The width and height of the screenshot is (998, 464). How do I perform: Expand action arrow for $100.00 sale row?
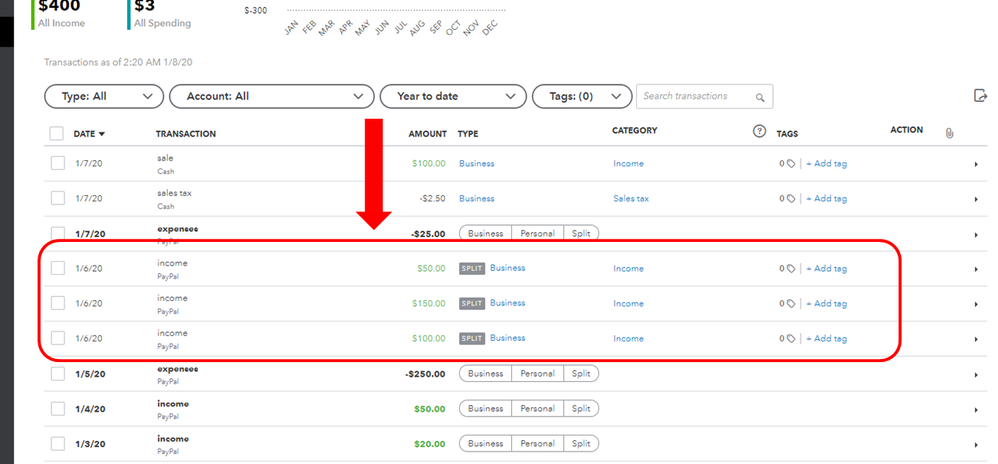click(976, 164)
